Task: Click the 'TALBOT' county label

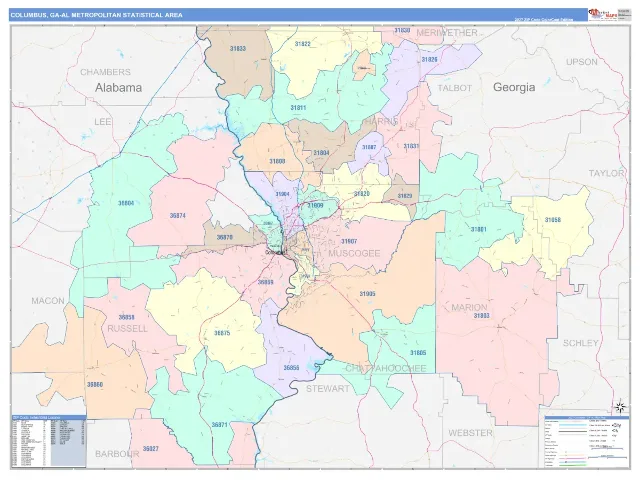Action: click(x=454, y=88)
